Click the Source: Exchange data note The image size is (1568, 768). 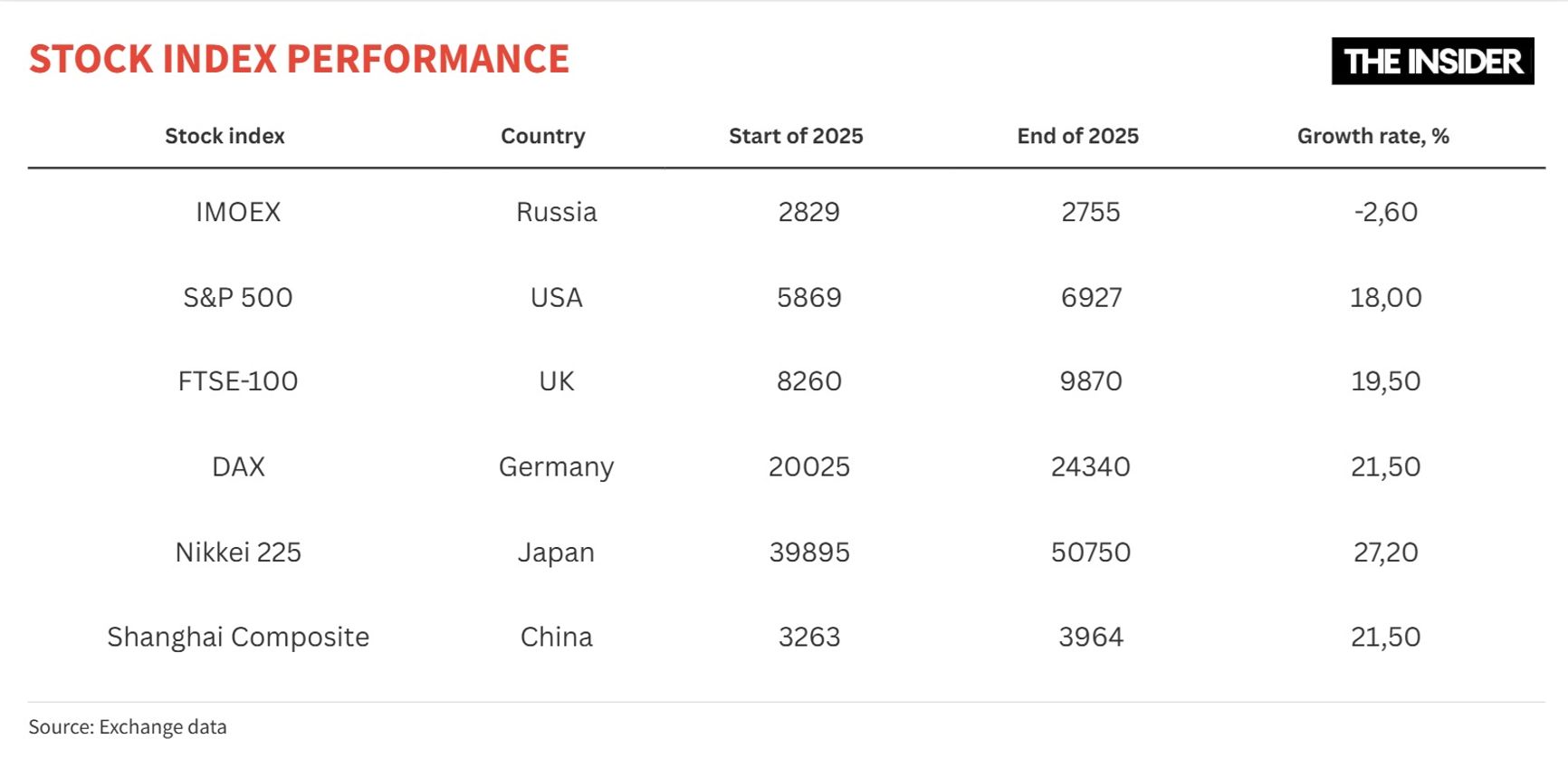128,727
